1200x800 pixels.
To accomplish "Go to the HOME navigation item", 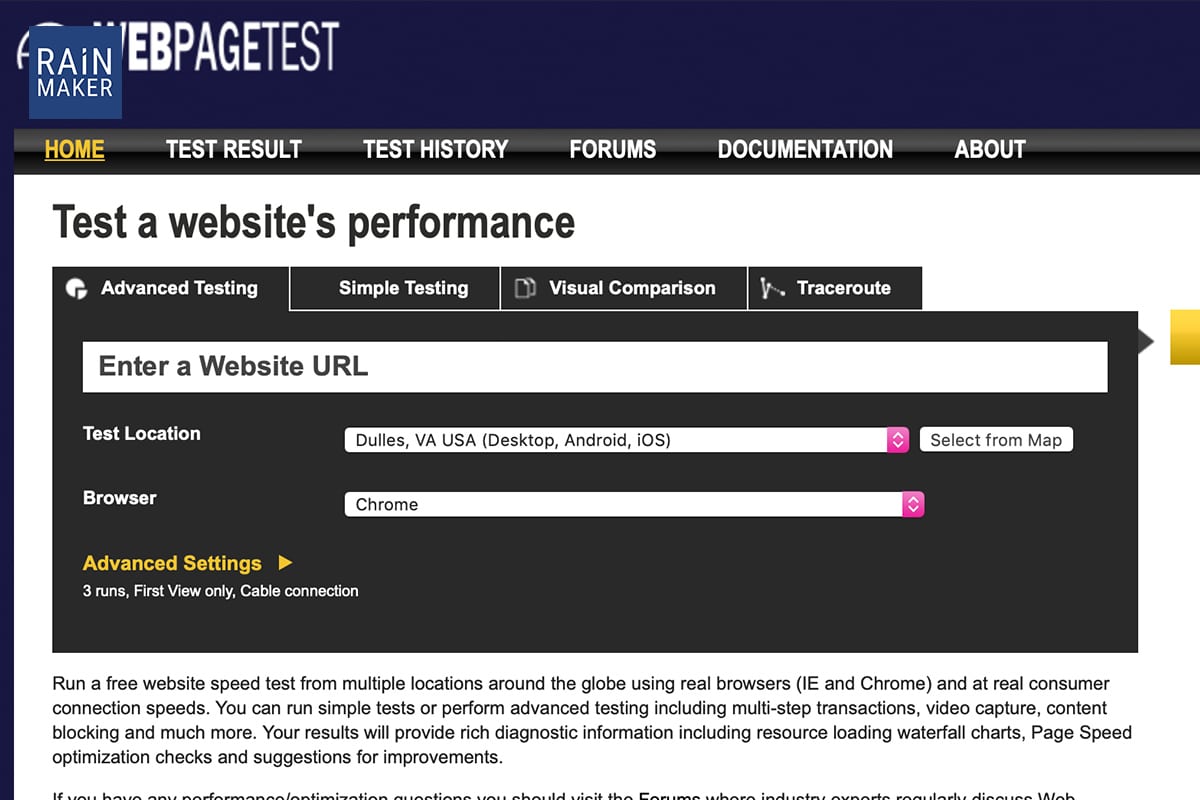I will [x=74, y=150].
